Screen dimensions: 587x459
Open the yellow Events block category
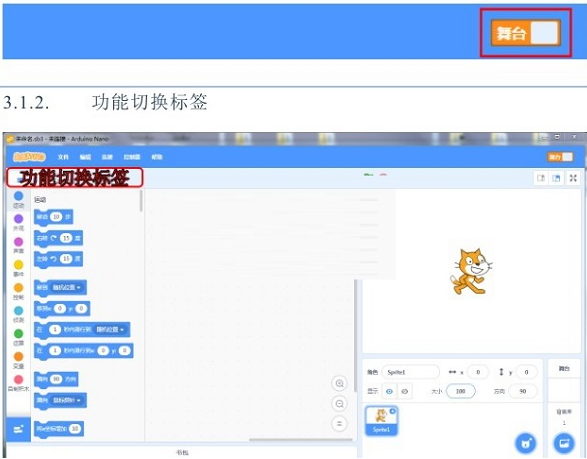click(x=18, y=265)
